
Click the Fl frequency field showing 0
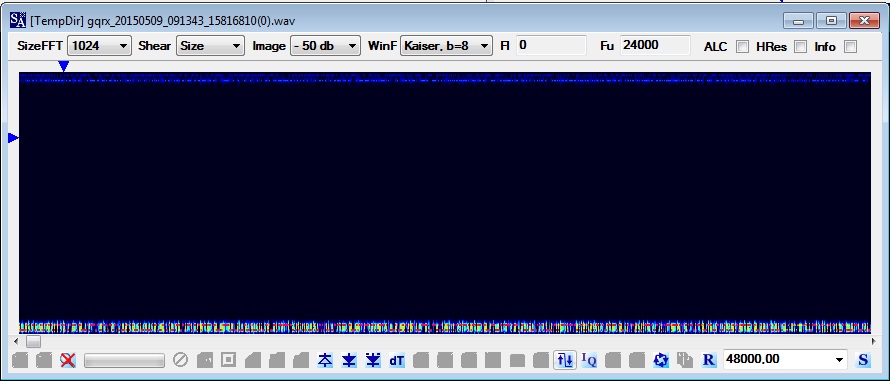(x=551, y=45)
